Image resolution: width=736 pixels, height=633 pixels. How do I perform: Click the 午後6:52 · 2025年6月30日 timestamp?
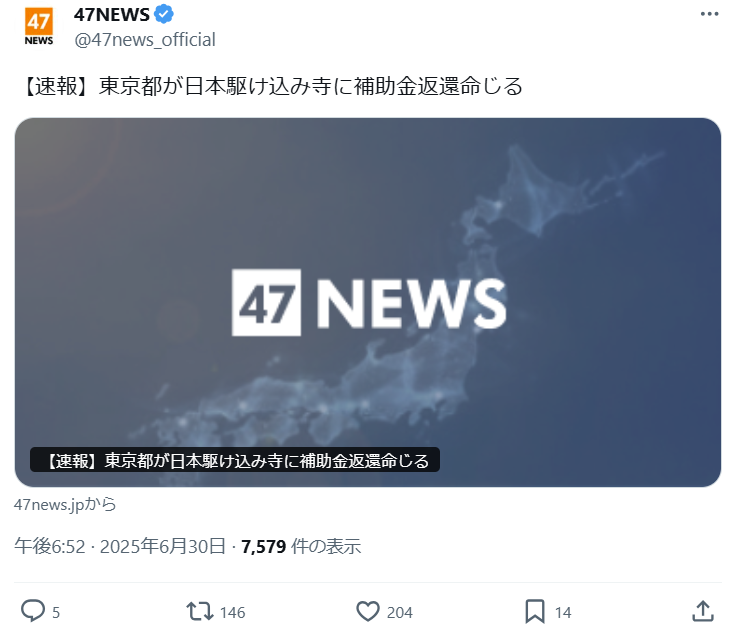120,547
